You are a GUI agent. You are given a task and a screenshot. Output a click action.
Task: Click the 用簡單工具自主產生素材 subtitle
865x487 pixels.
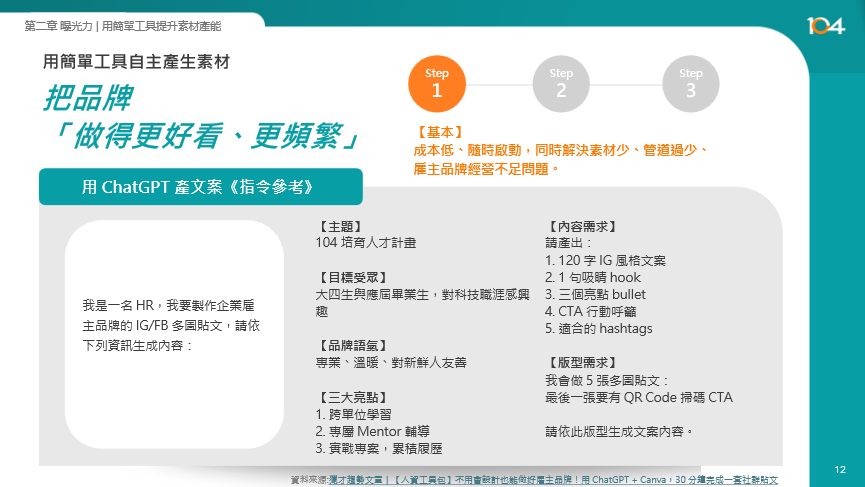click(x=137, y=62)
